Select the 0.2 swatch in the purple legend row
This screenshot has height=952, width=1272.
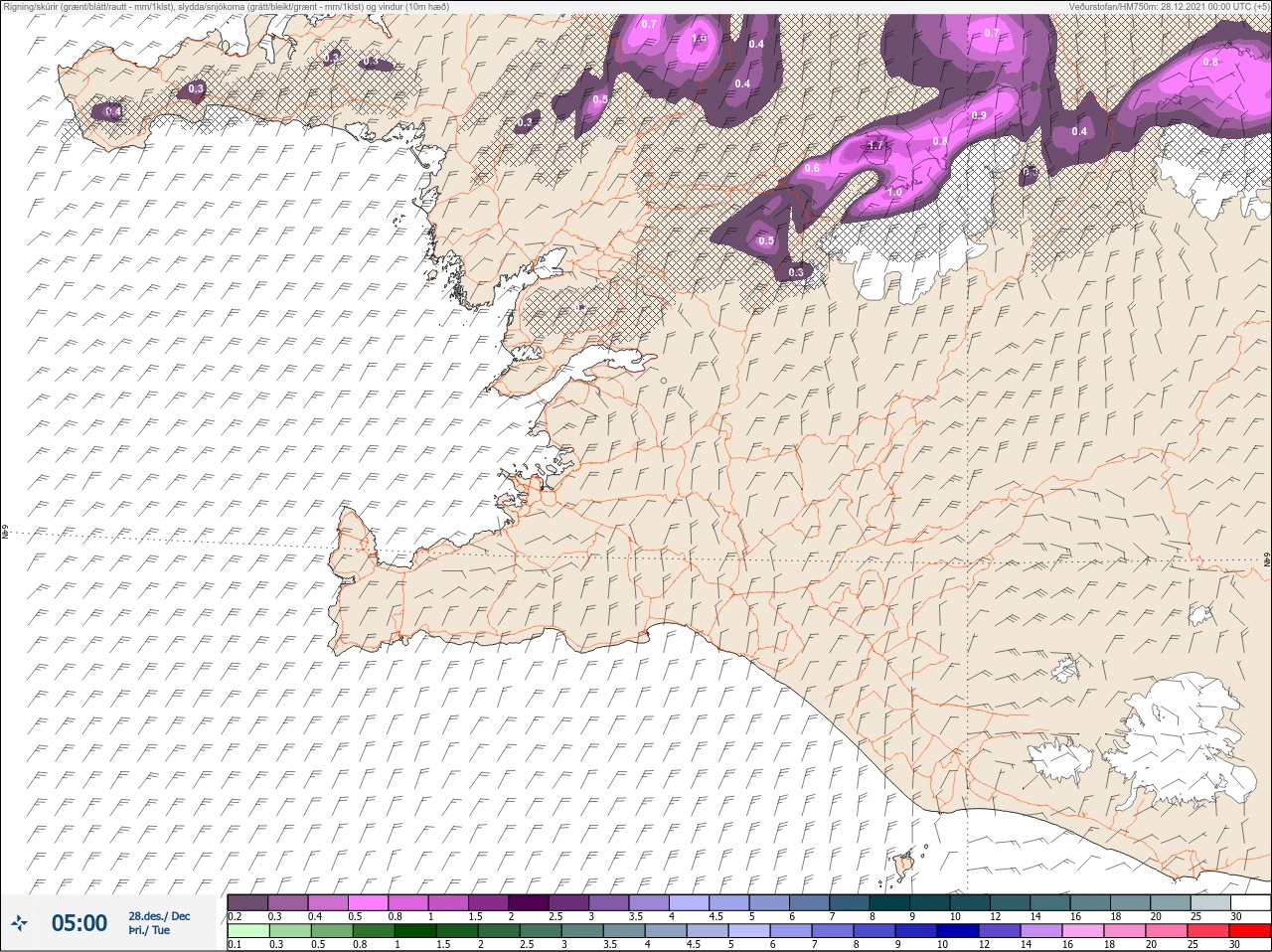point(247,902)
